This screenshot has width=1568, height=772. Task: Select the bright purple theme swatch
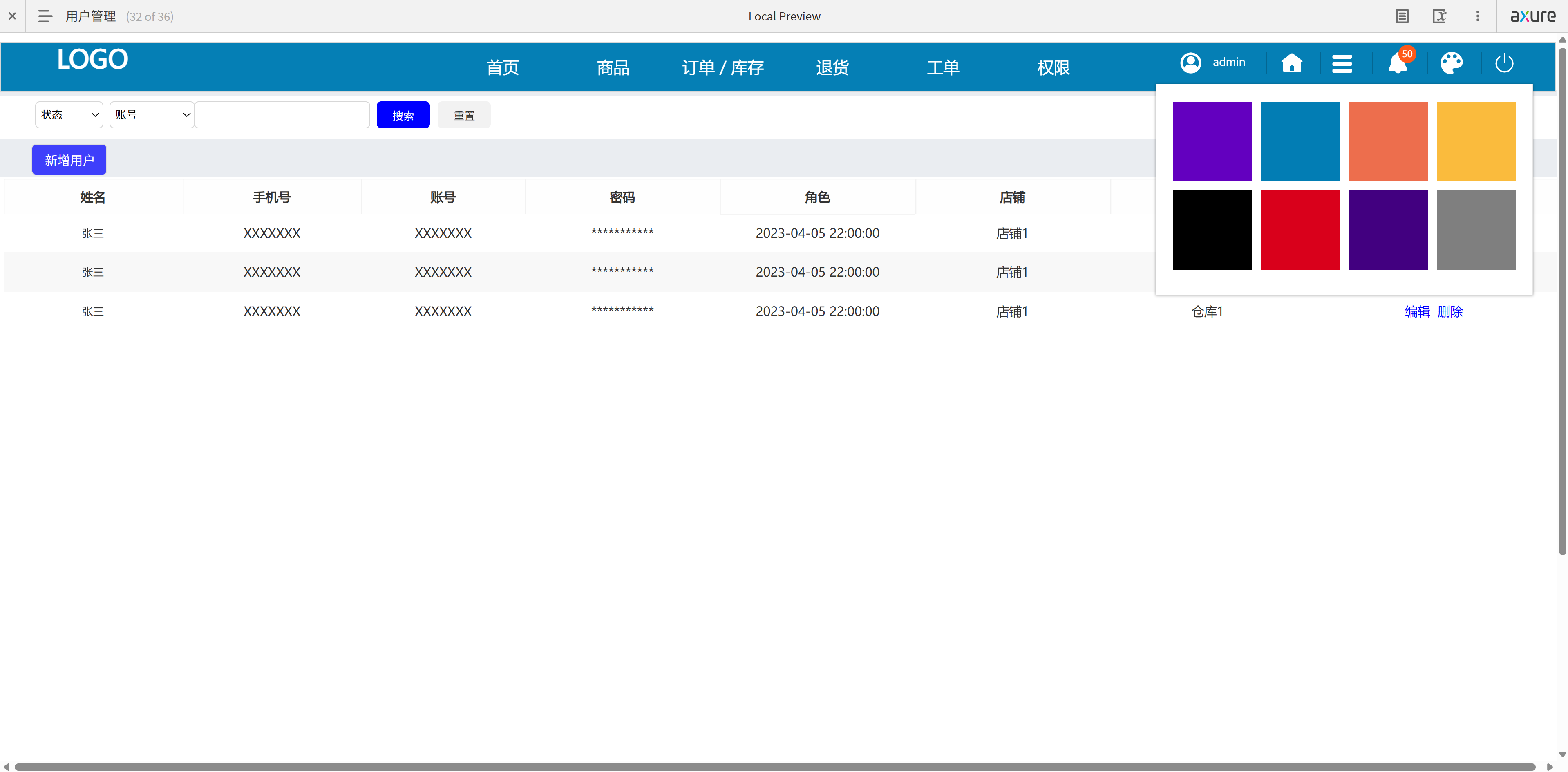tap(1212, 141)
